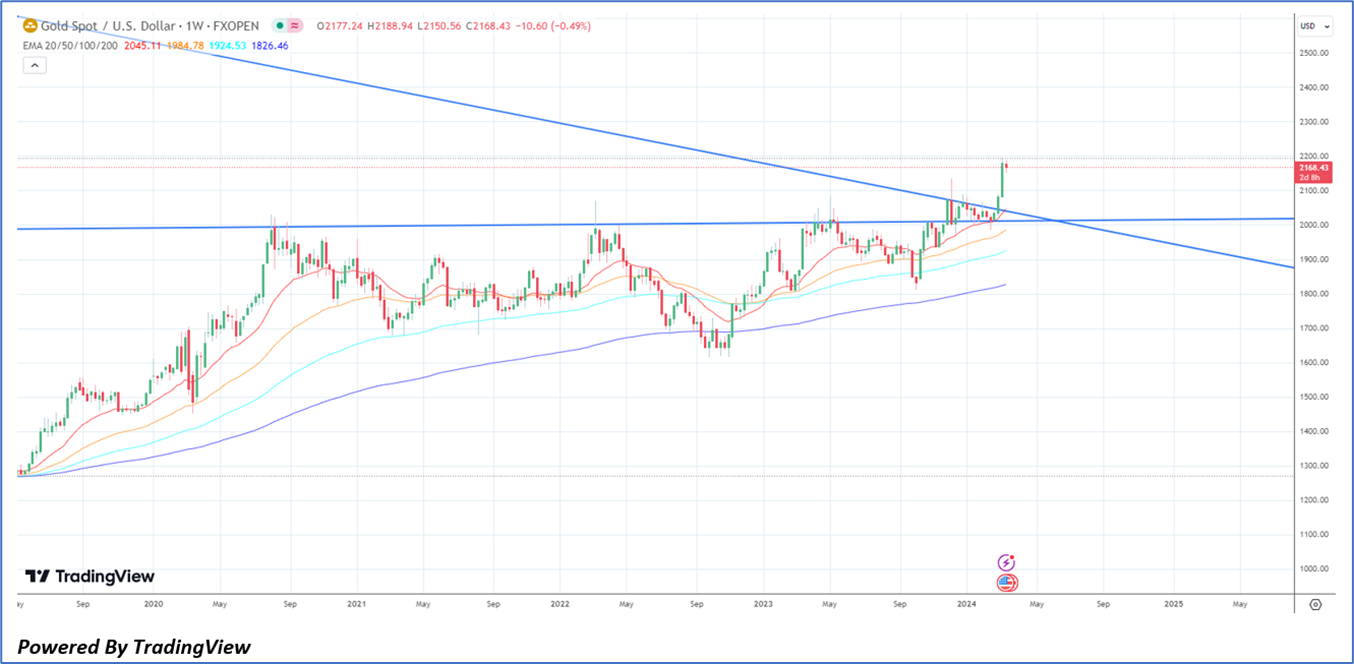This screenshot has width=1354, height=664.
Task: Click the 1000.00 price axis label
Action: pos(1314,568)
